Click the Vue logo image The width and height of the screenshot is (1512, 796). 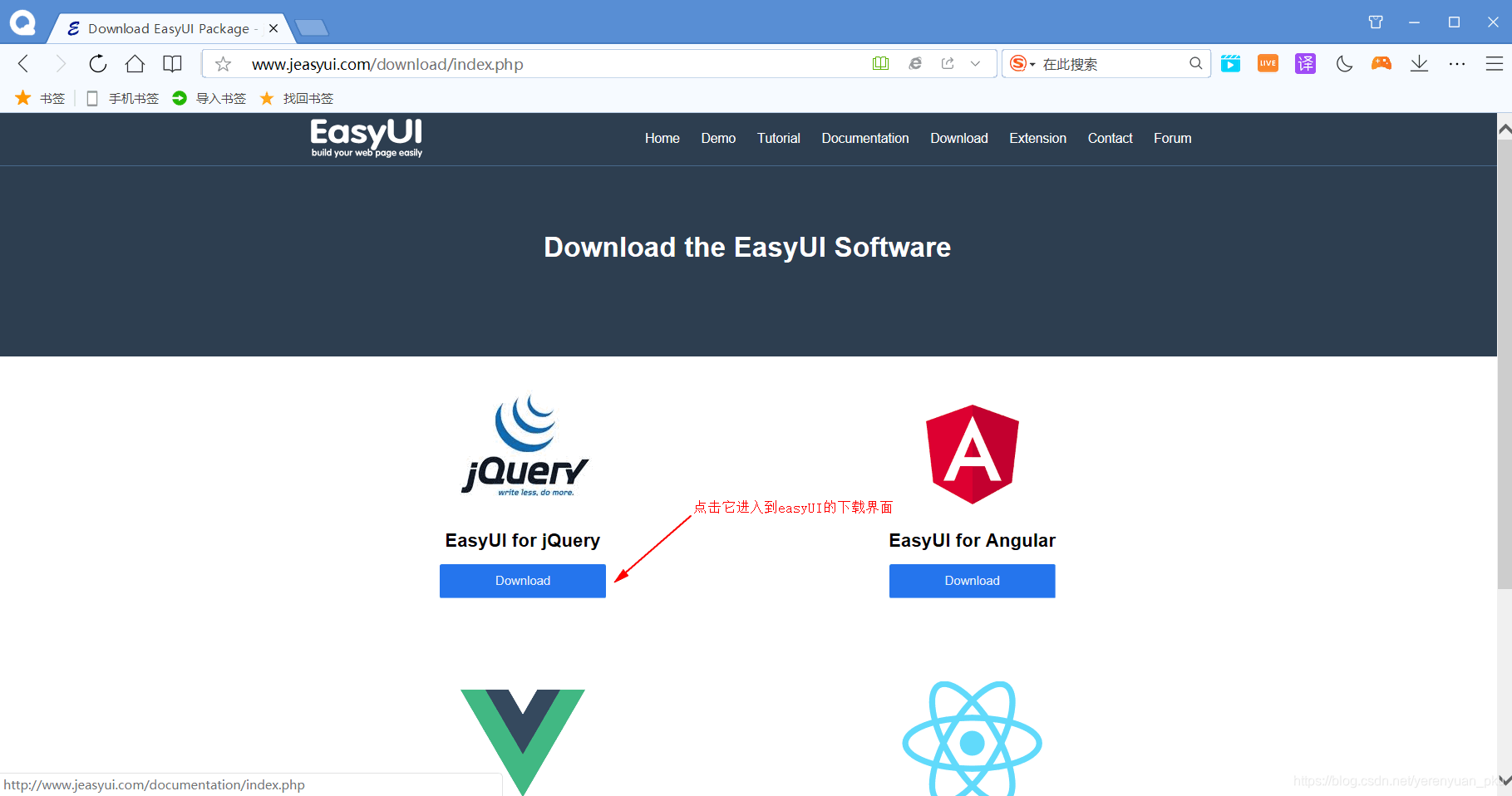523,741
